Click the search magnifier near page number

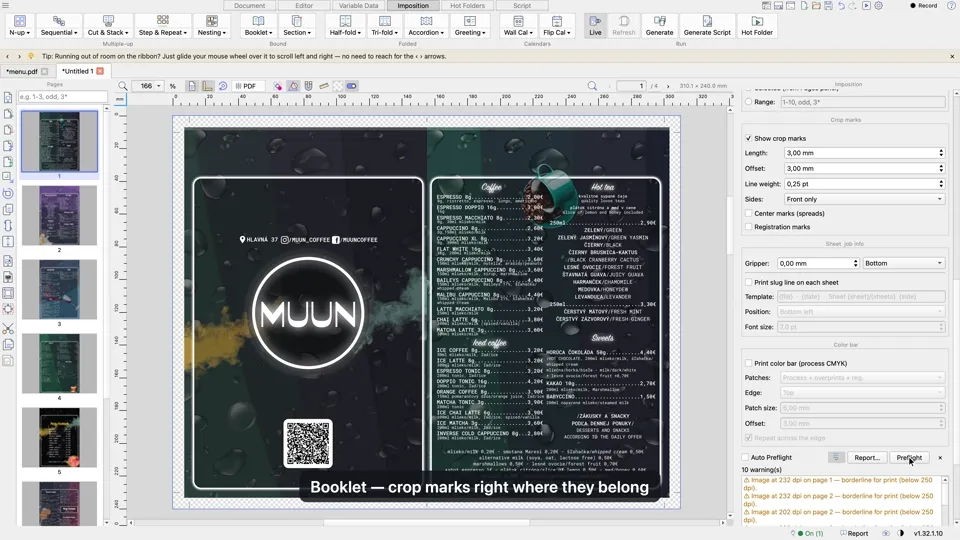[x=592, y=86]
